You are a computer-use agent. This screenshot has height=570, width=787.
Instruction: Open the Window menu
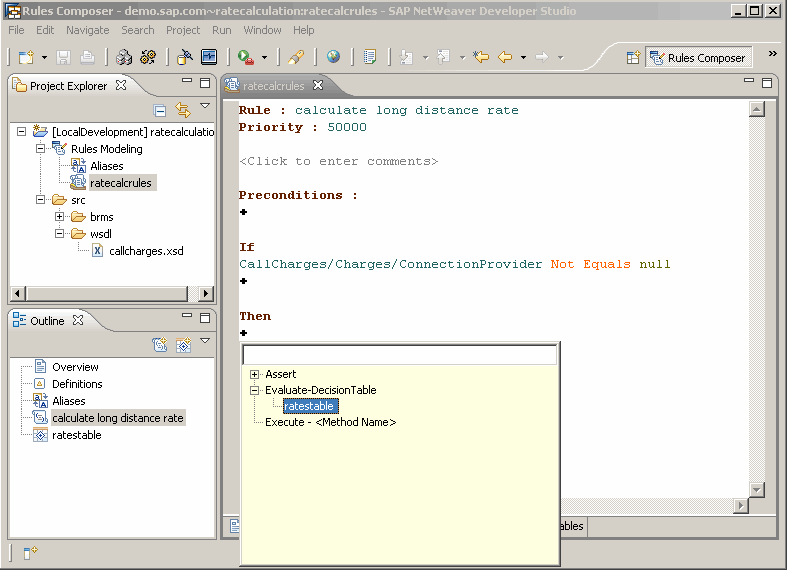(263, 30)
